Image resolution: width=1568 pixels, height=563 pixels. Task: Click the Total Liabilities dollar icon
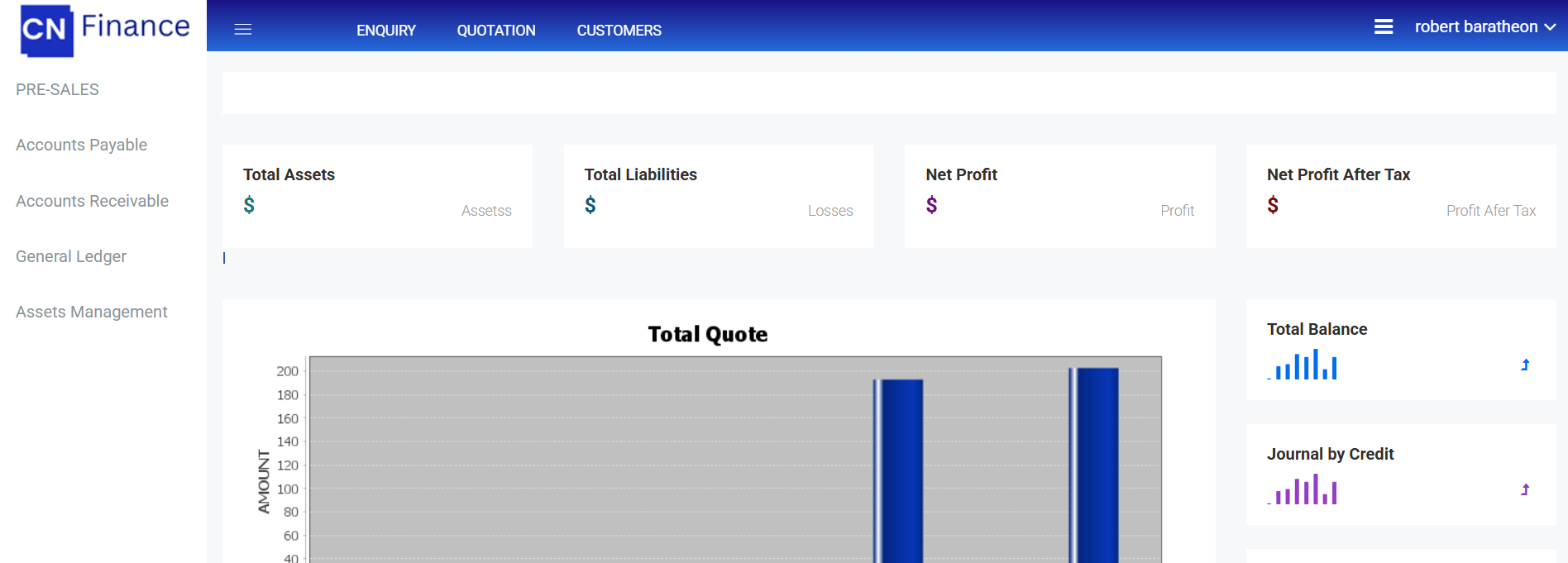(x=590, y=205)
